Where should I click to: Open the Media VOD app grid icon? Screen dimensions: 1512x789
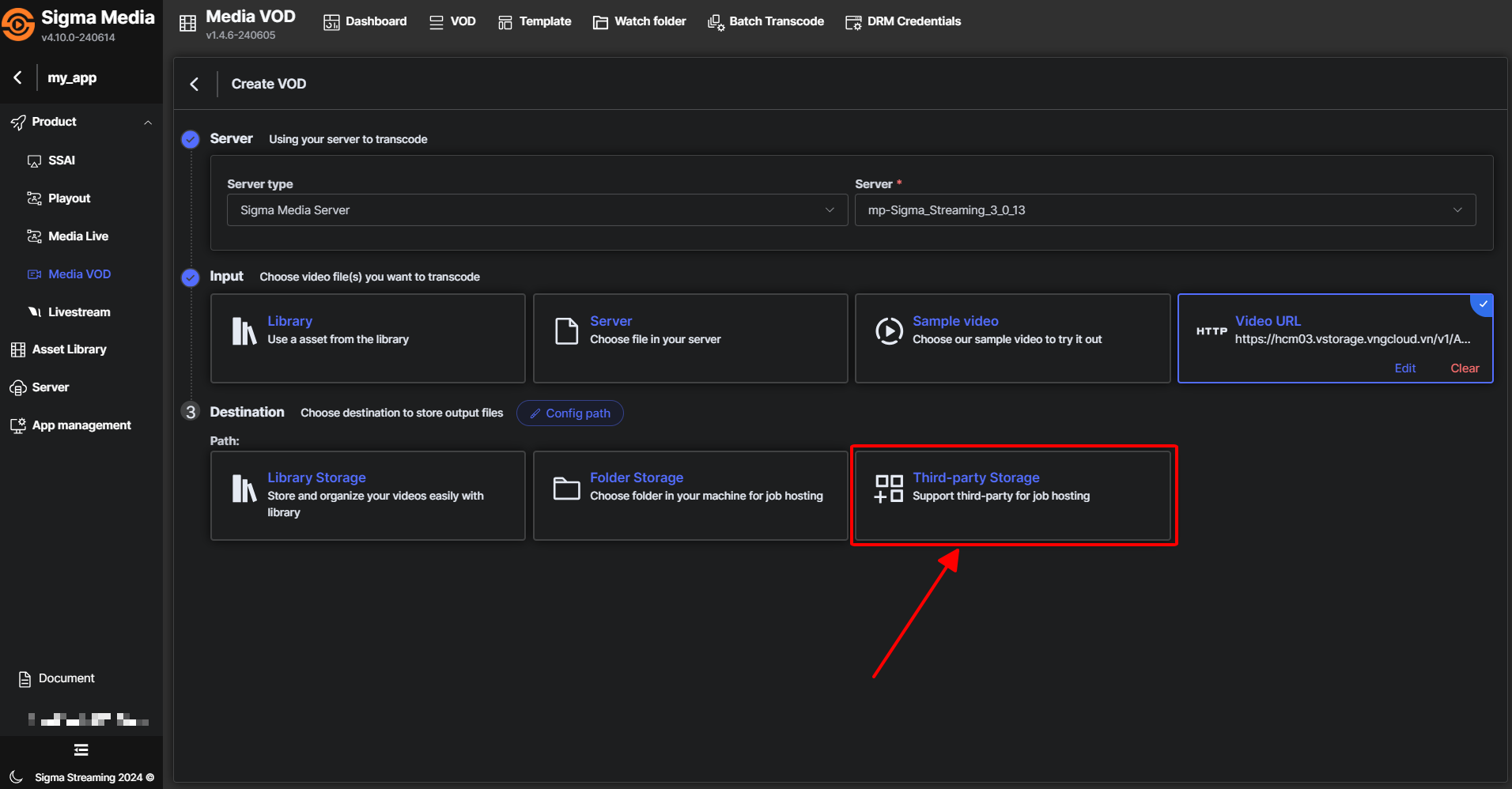tap(187, 24)
